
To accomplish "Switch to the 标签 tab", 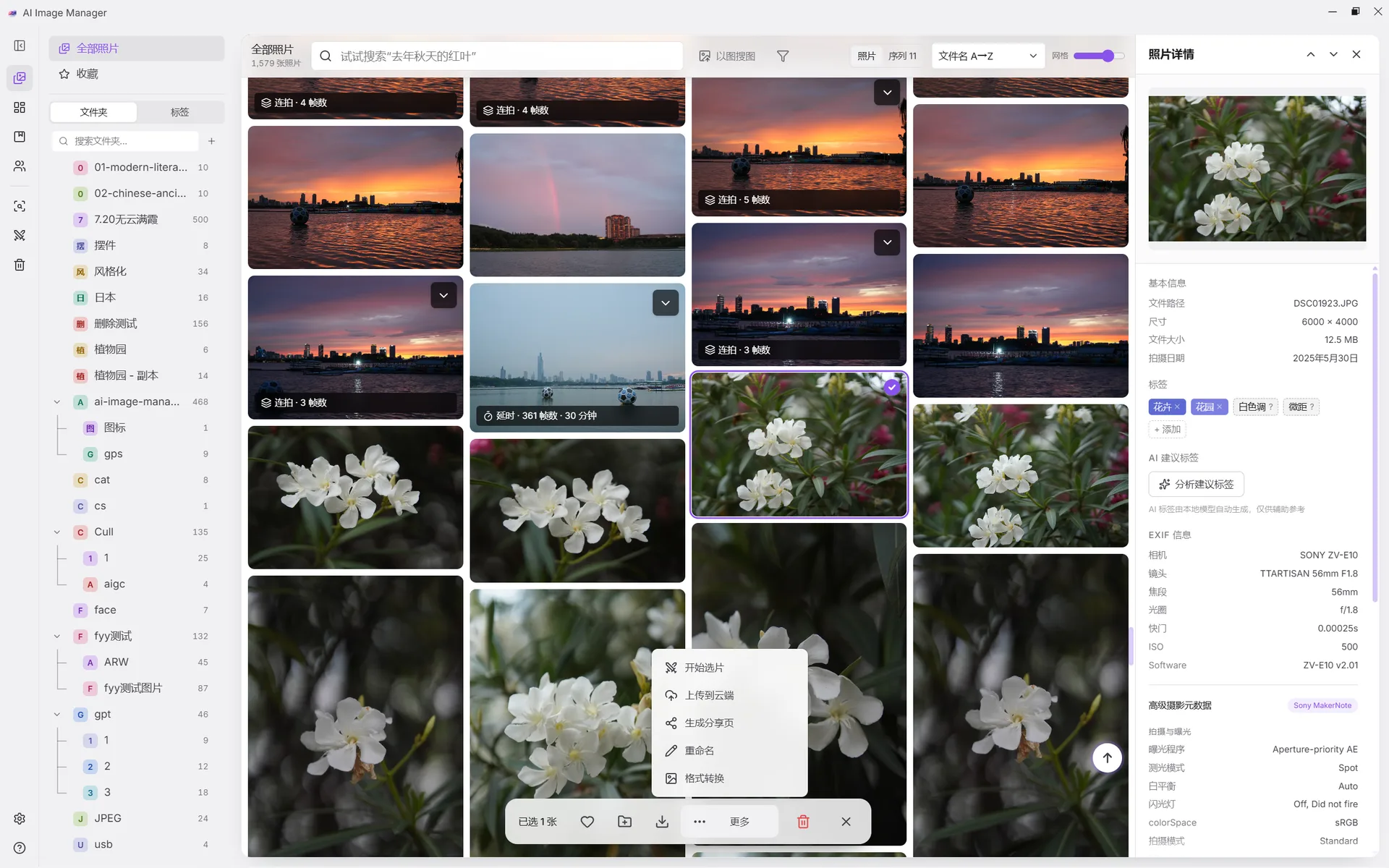I will 180,112.
